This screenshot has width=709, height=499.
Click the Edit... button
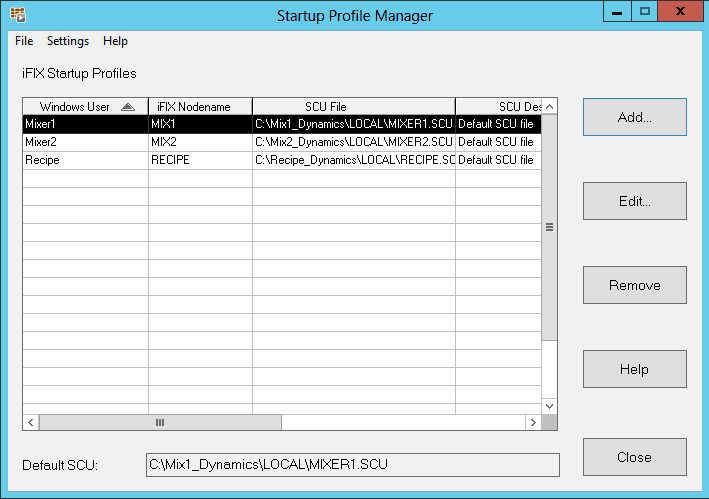click(x=634, y=201)
